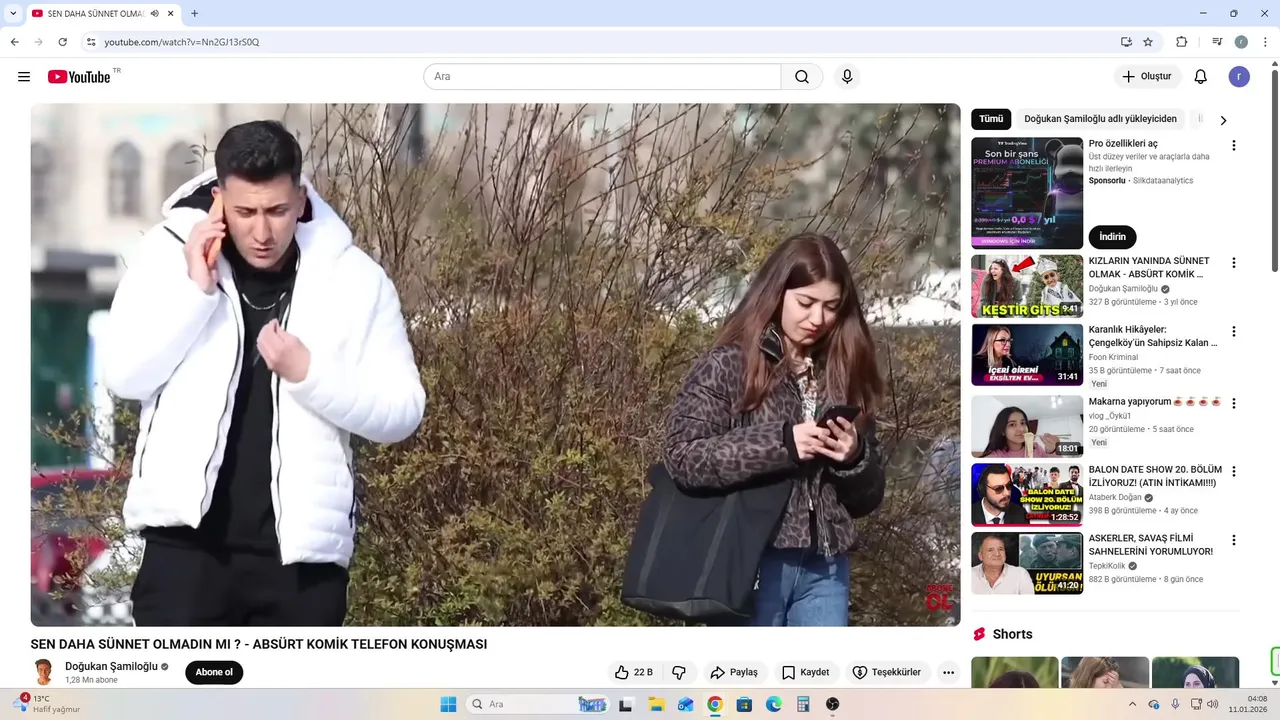The image size is (1280, 720).
Task: View site information icon beside URL
Action: pos(91,42)
